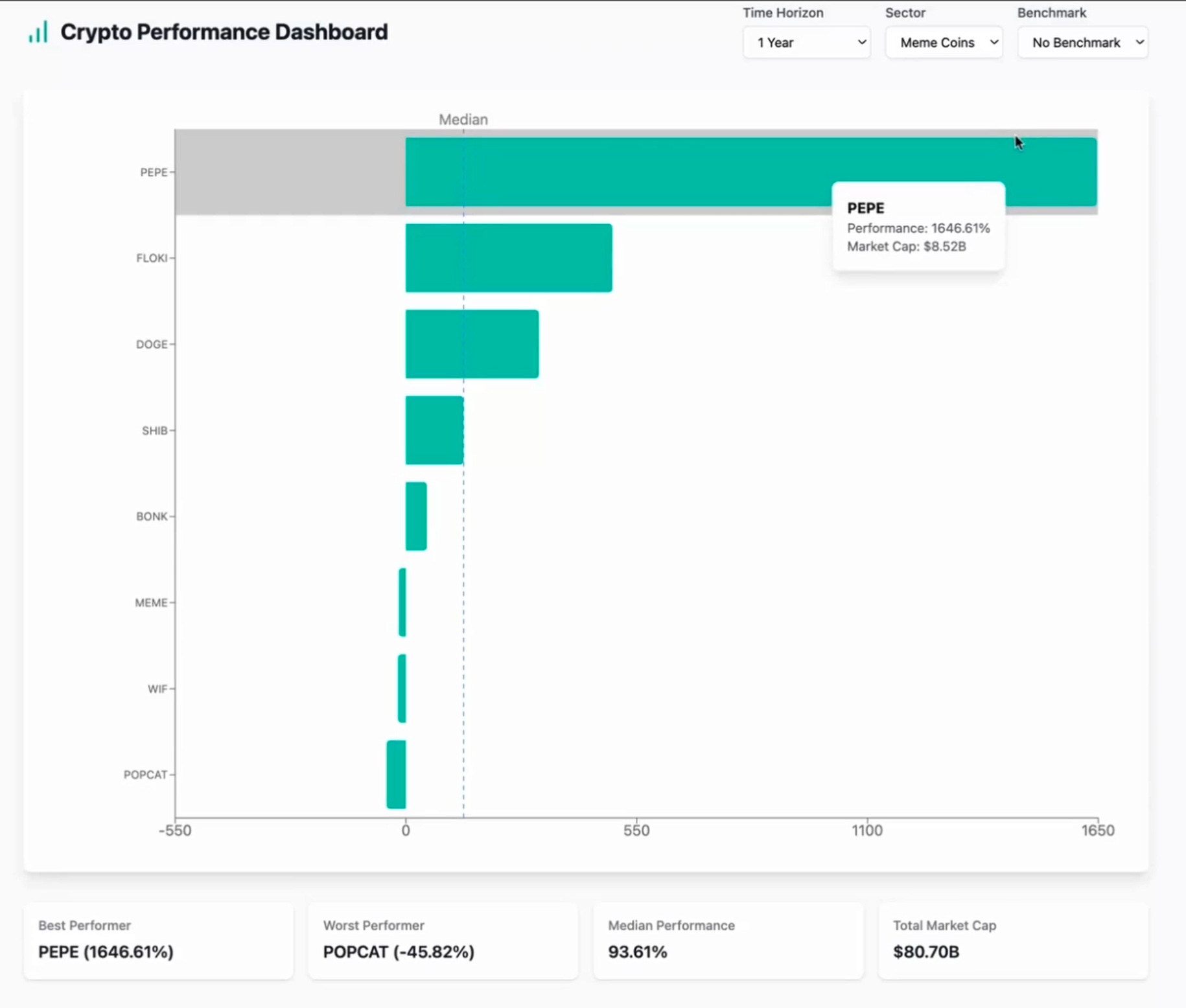Image resolution: width=1186 pixels, height=1008 pixels.
Task: Click the -550 x-axis tick label
Action: click(175, 830)
